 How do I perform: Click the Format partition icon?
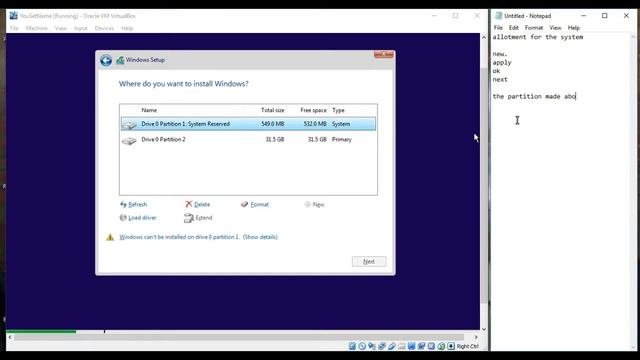click(x=244, y=204)
